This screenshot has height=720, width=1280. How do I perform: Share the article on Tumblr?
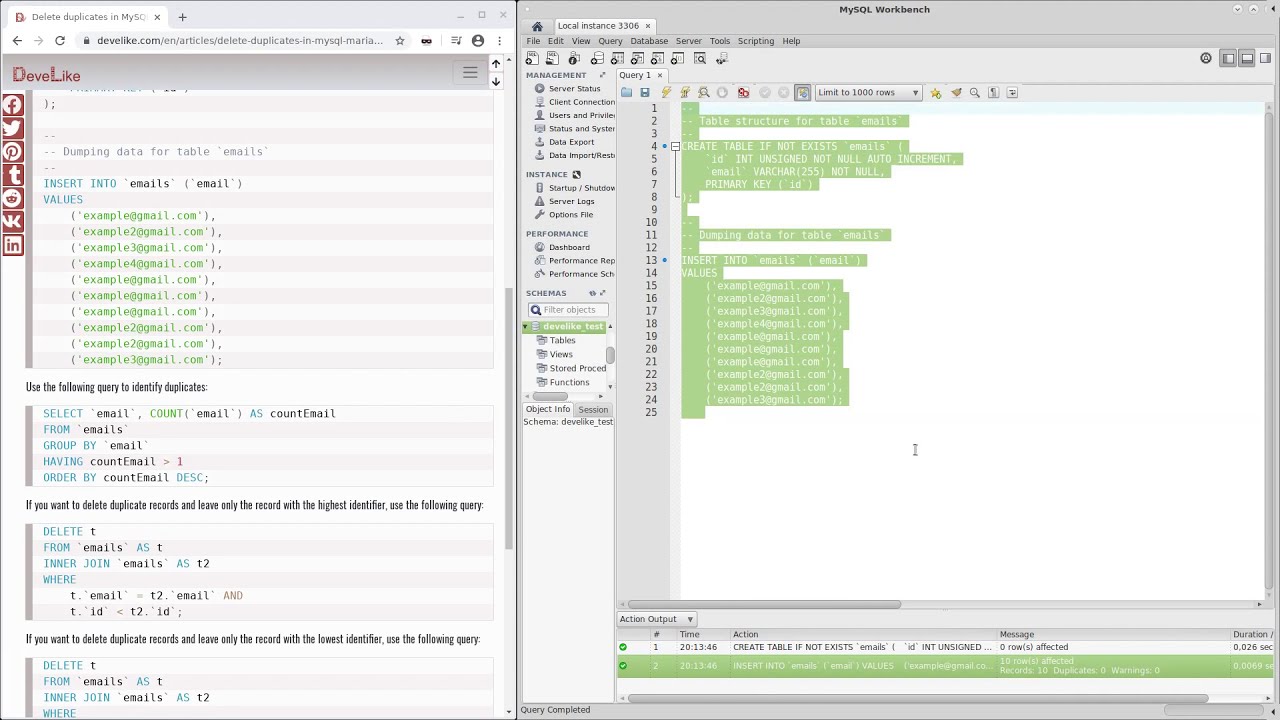point(12,175)
